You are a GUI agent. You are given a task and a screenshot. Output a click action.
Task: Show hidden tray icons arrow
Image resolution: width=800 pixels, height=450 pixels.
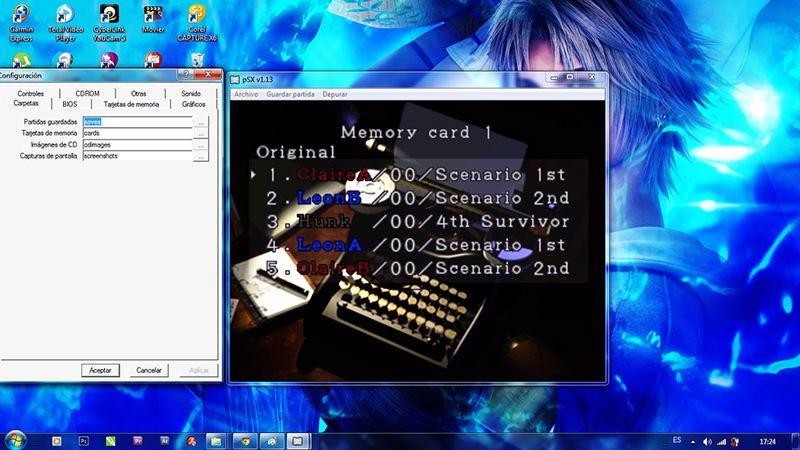coord(693,442)
